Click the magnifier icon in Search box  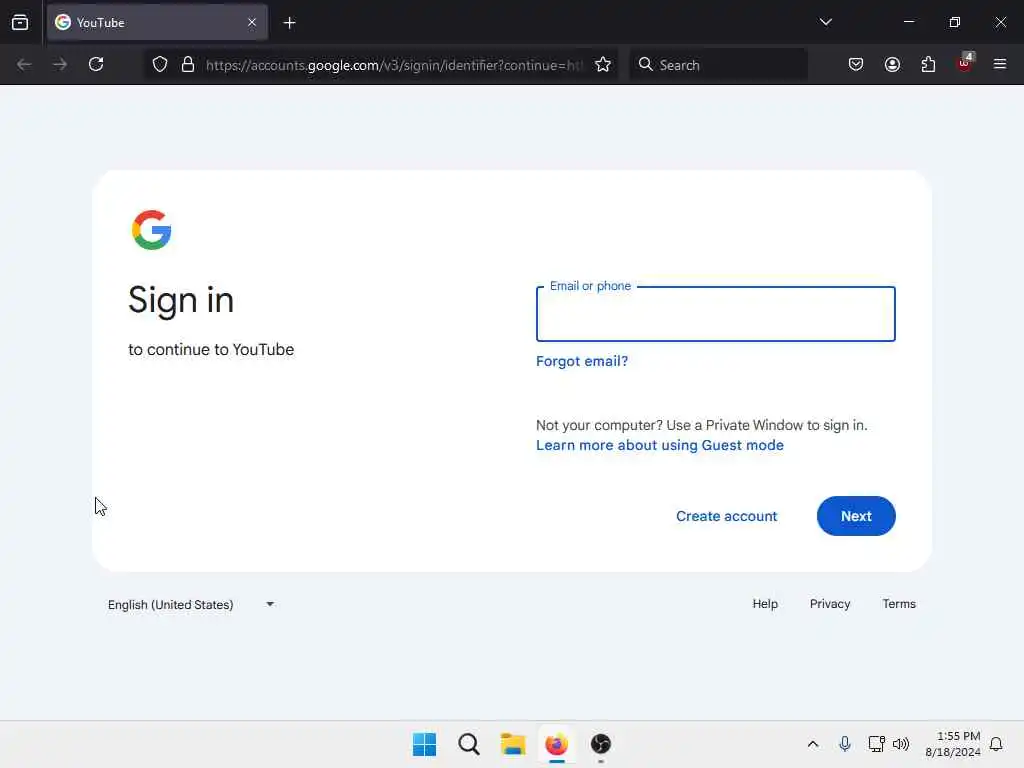click(x=645, y=64)
